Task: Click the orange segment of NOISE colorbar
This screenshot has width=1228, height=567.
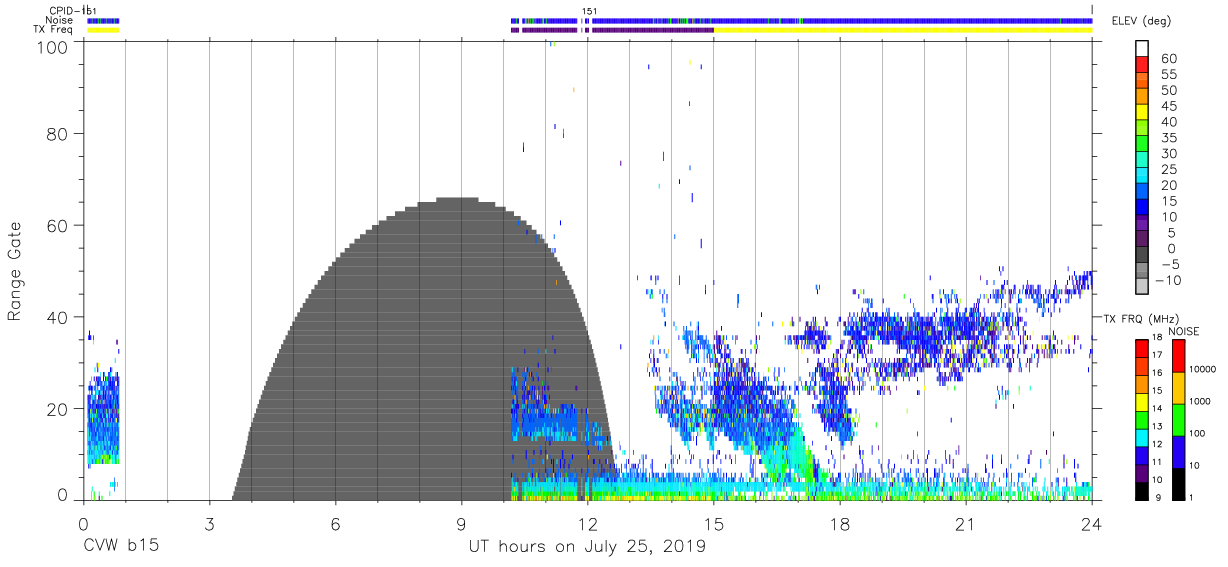Action: [x=1178, y=387]
